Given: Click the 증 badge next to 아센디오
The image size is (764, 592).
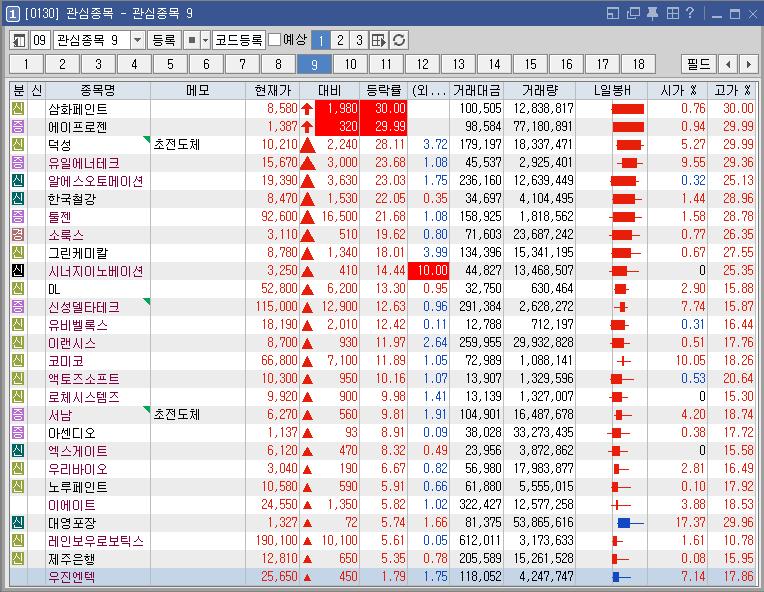Looking at the screenshot, I should coord(18,433).
